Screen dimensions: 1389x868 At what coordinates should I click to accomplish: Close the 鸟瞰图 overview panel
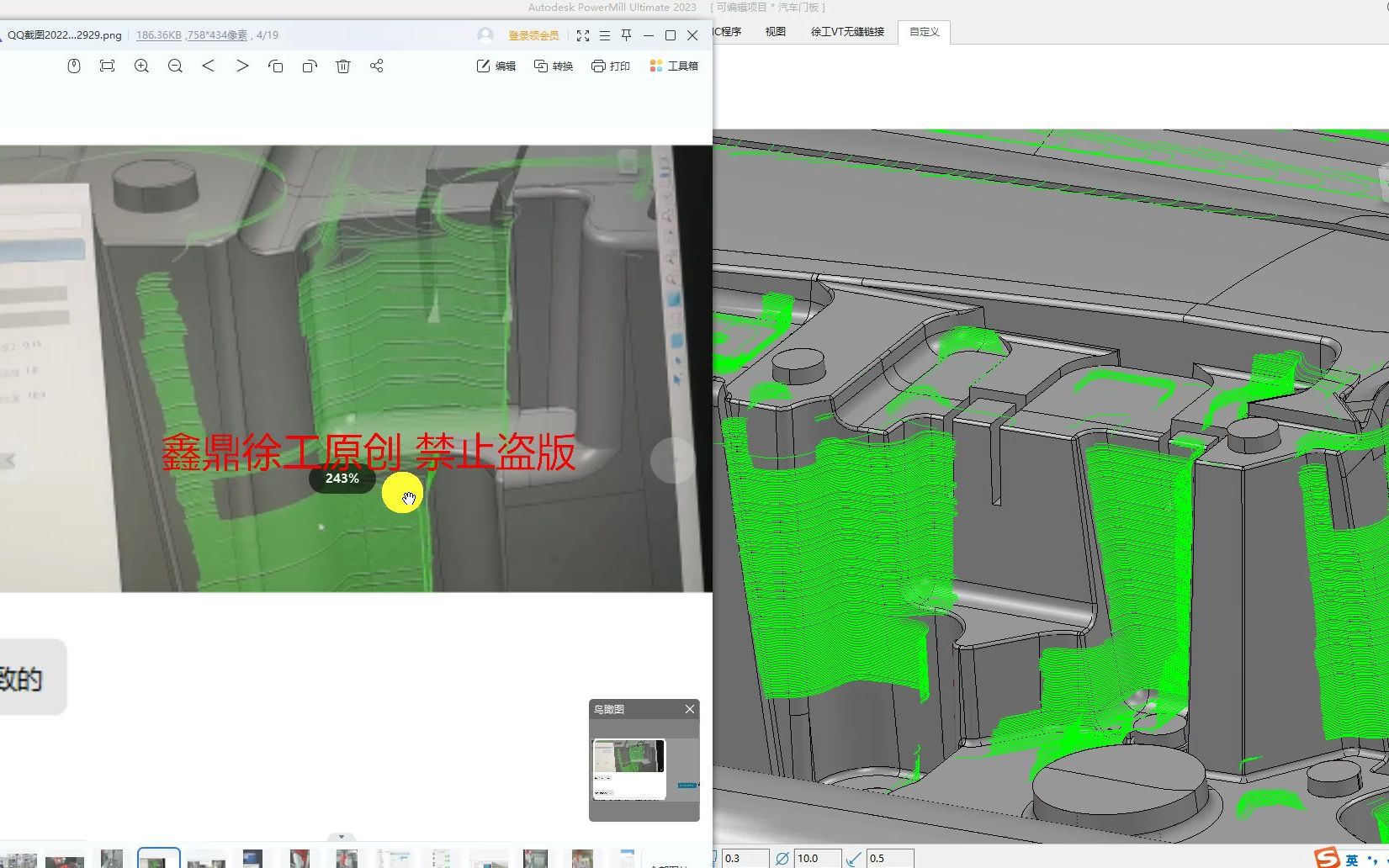(690, 709)
